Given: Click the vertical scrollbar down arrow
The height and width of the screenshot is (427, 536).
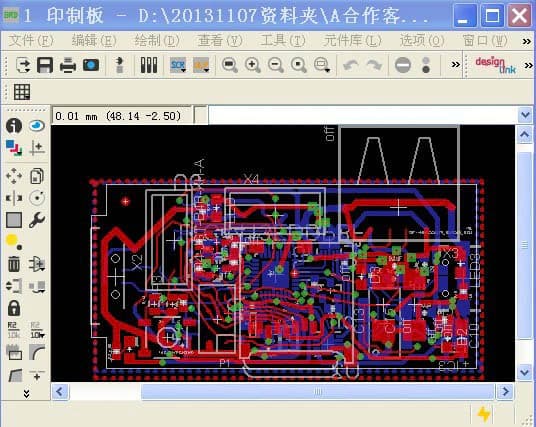Looking at the screenshot, I should tap(525, 372).
